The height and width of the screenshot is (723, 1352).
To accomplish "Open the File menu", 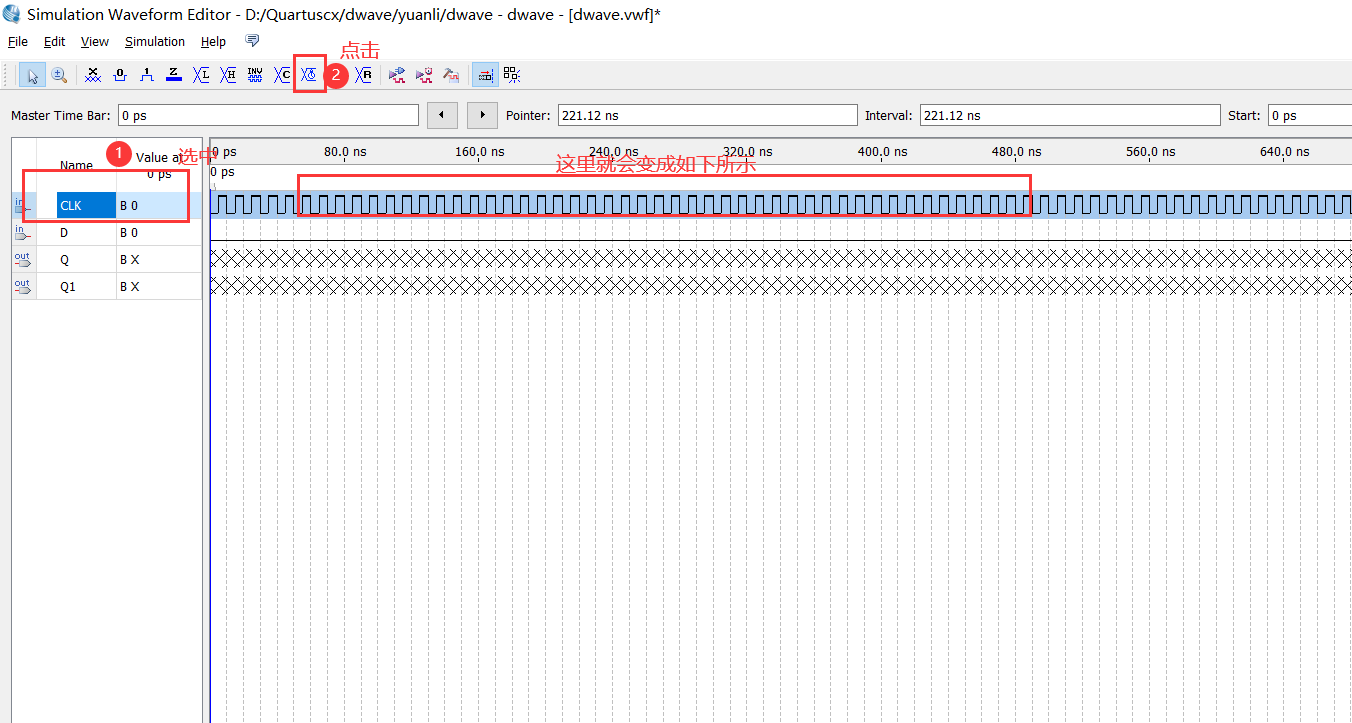I will (x=18, y=42).
